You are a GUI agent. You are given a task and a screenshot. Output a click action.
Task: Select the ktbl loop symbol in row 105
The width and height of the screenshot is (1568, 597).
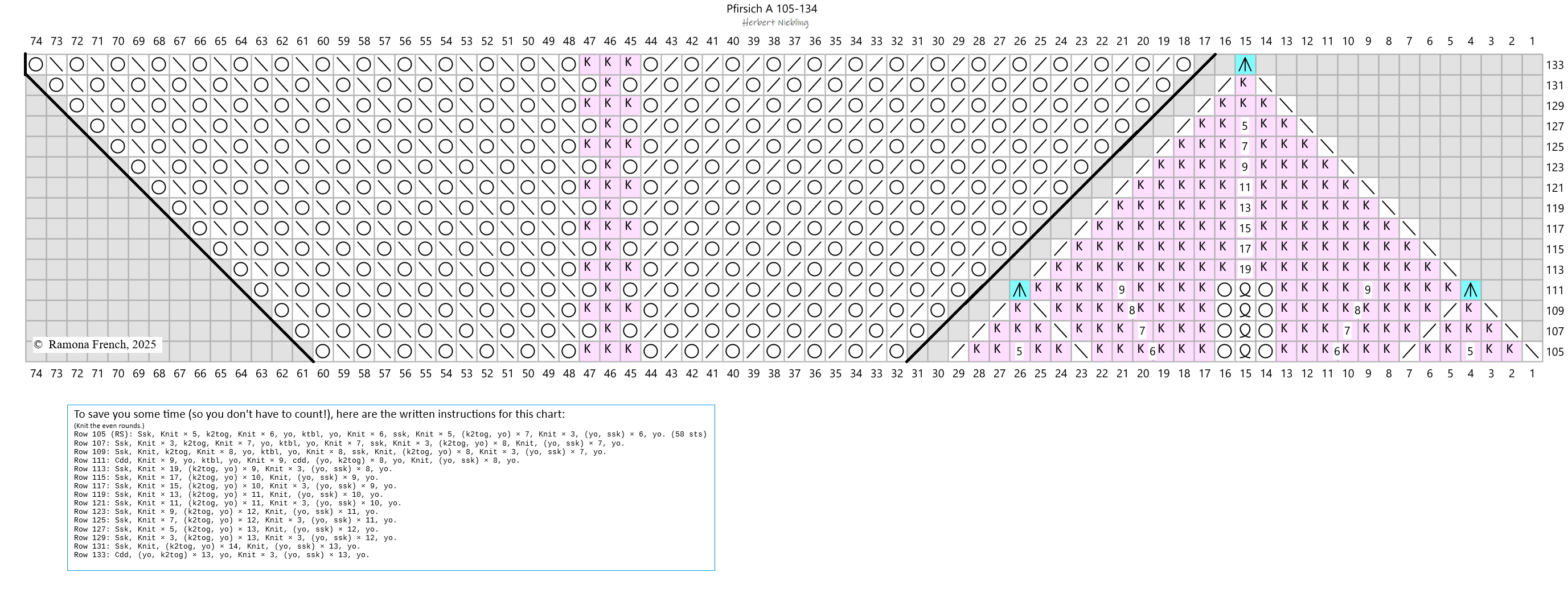[1245, 352]
